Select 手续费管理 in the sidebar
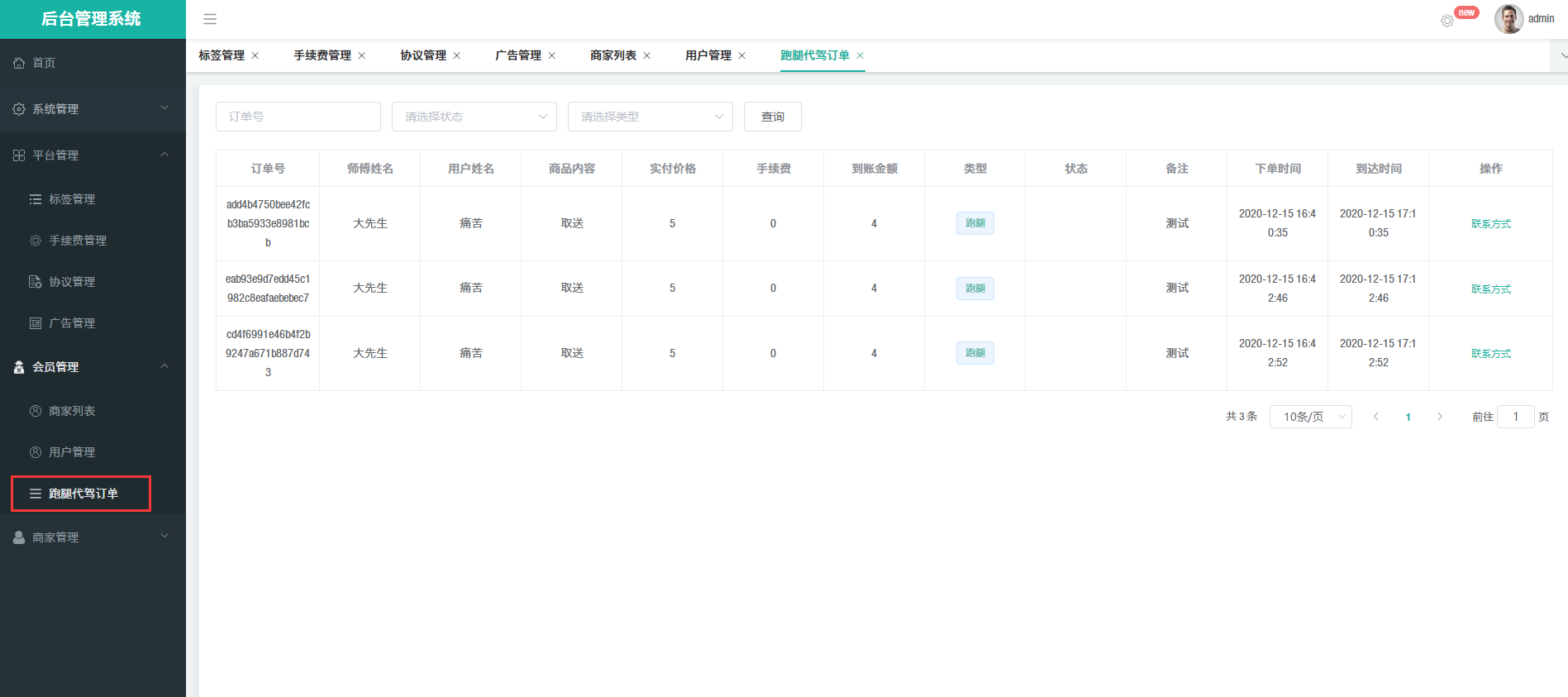Viewport: 1568px width, 697px height. (78, 241)
